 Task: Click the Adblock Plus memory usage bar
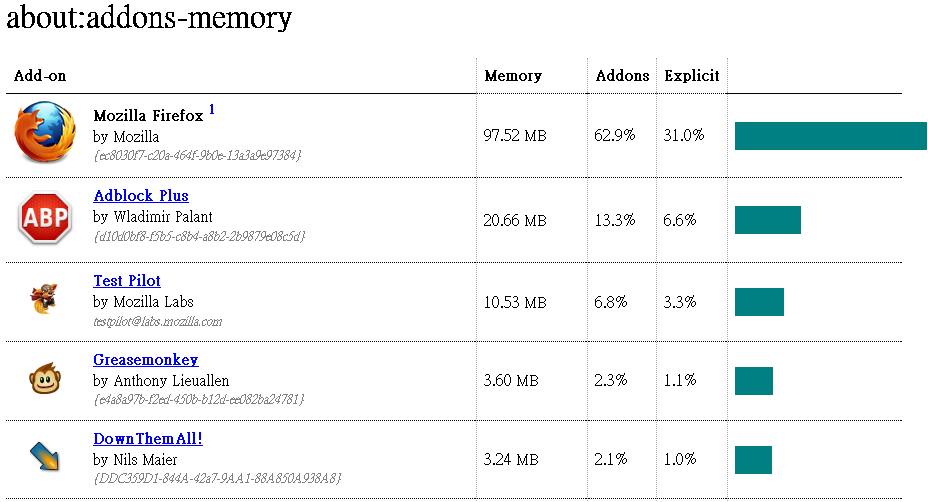point(768,220)
